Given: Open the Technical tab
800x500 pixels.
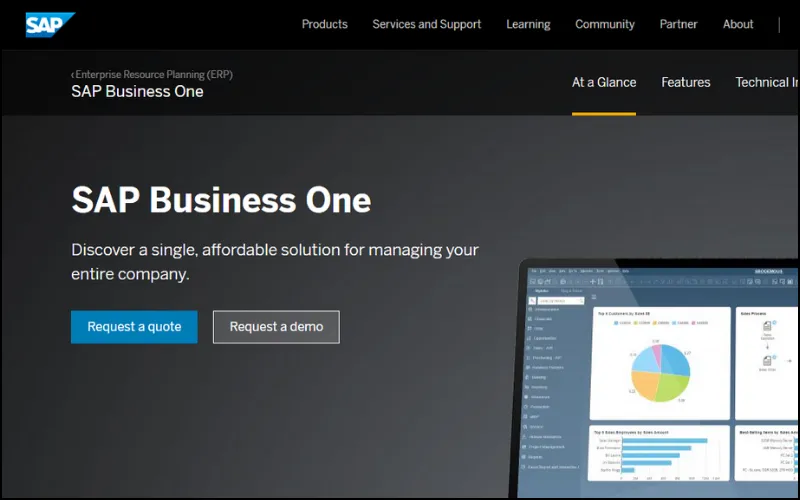Looking at the screenshot, I should coord(767,82).
